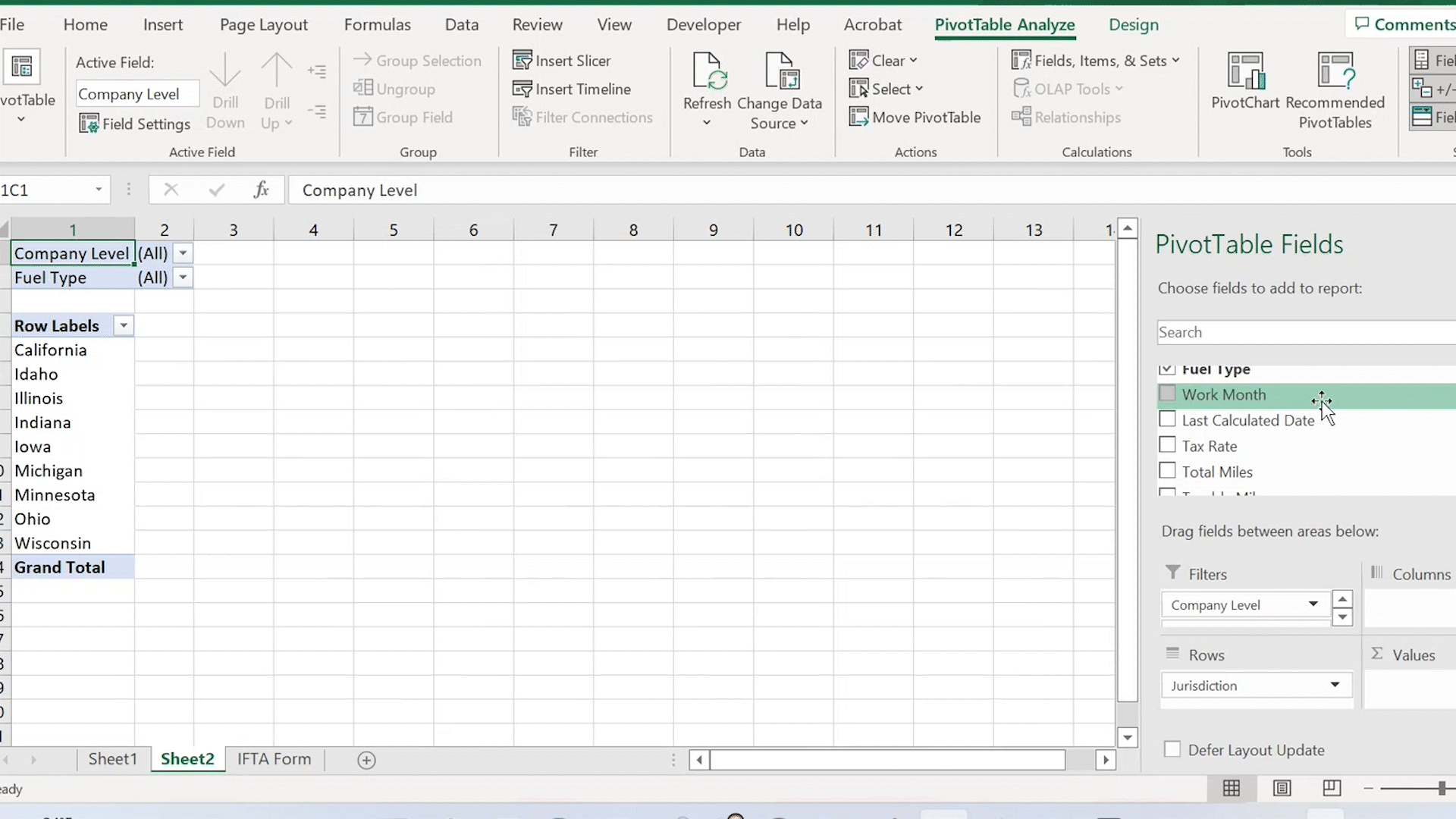This screenshot has height=819, width=1456.
Task: Expand the Fuel Type filter dropdown
Action: coord(183,278)
